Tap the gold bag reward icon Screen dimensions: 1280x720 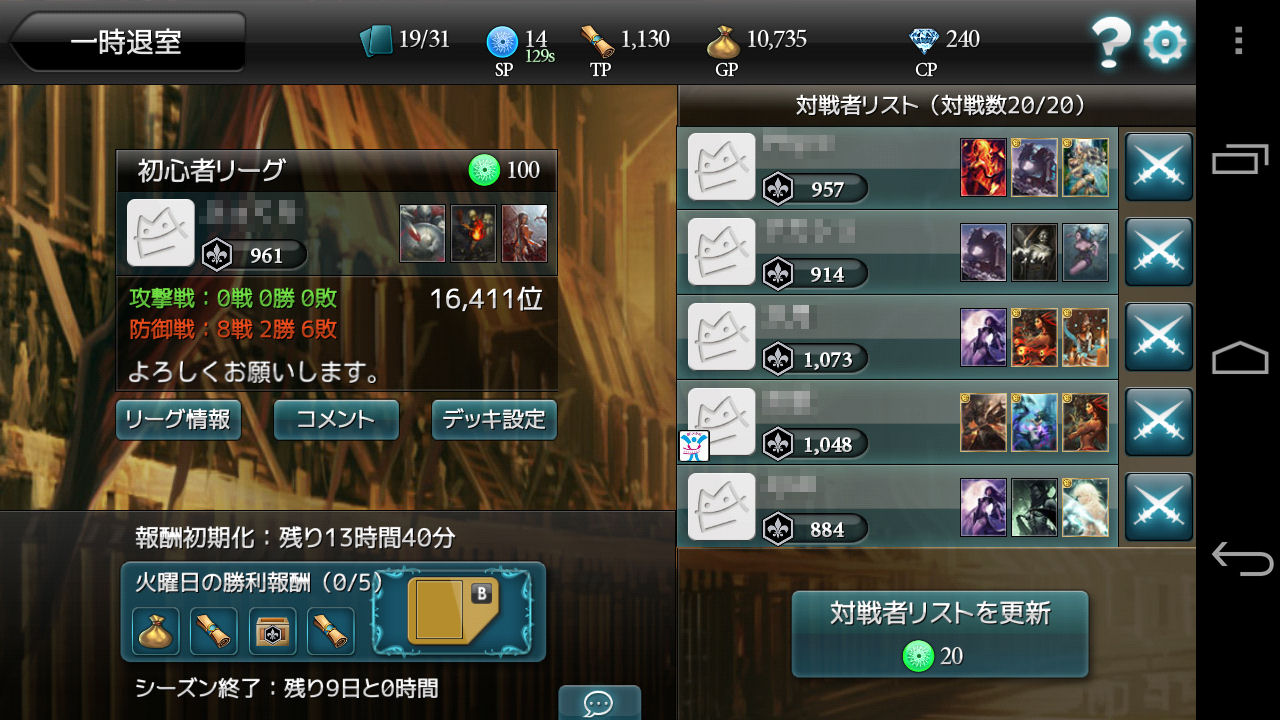click(156, 631)
